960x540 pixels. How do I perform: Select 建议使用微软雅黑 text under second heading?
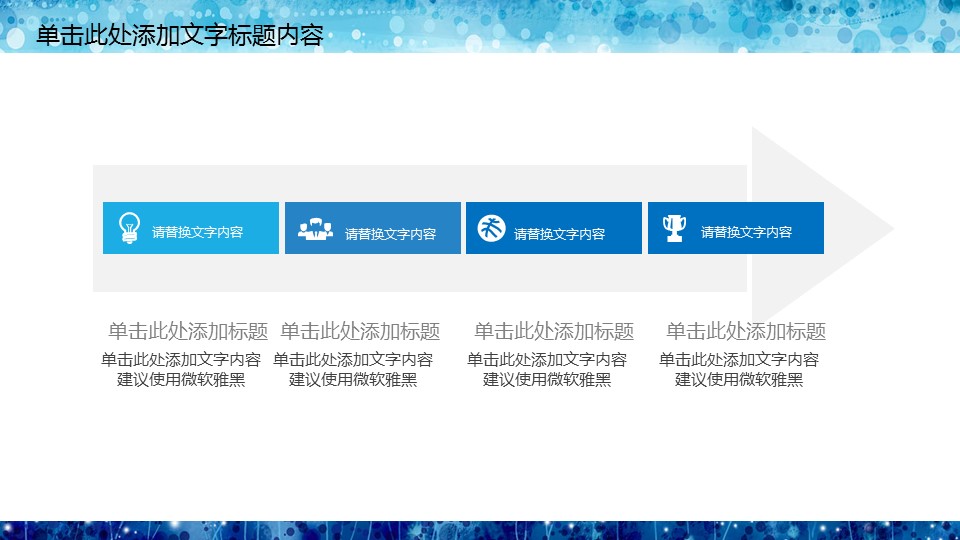pos(353,380)
